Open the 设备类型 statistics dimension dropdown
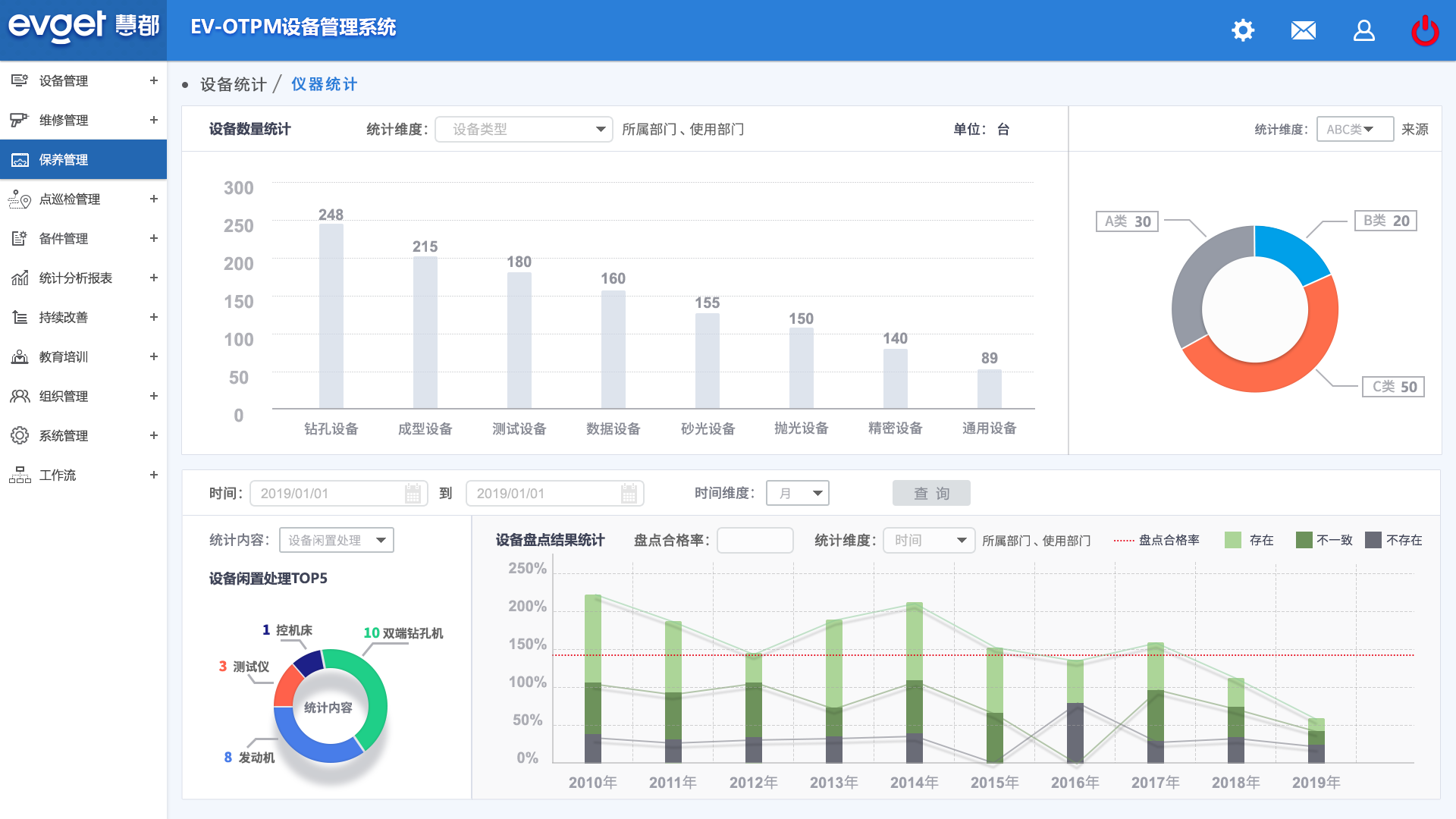Screen dimensions: 1456x819 [x=523, y=129]
